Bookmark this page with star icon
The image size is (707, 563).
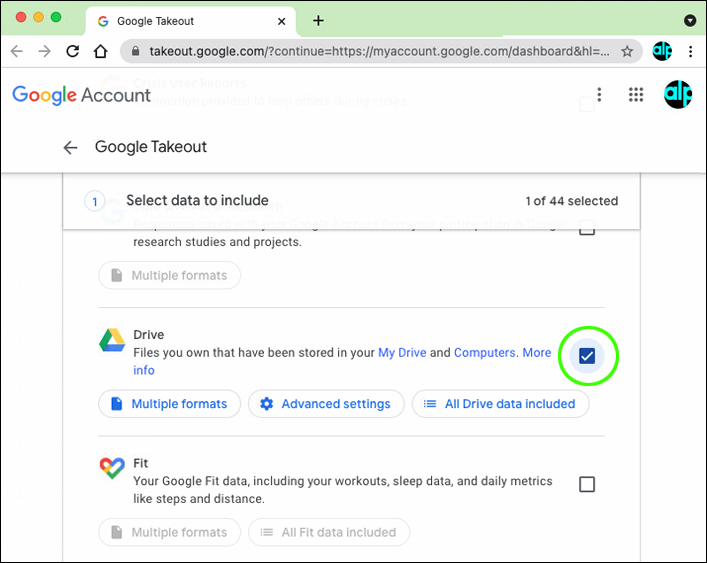627,51
